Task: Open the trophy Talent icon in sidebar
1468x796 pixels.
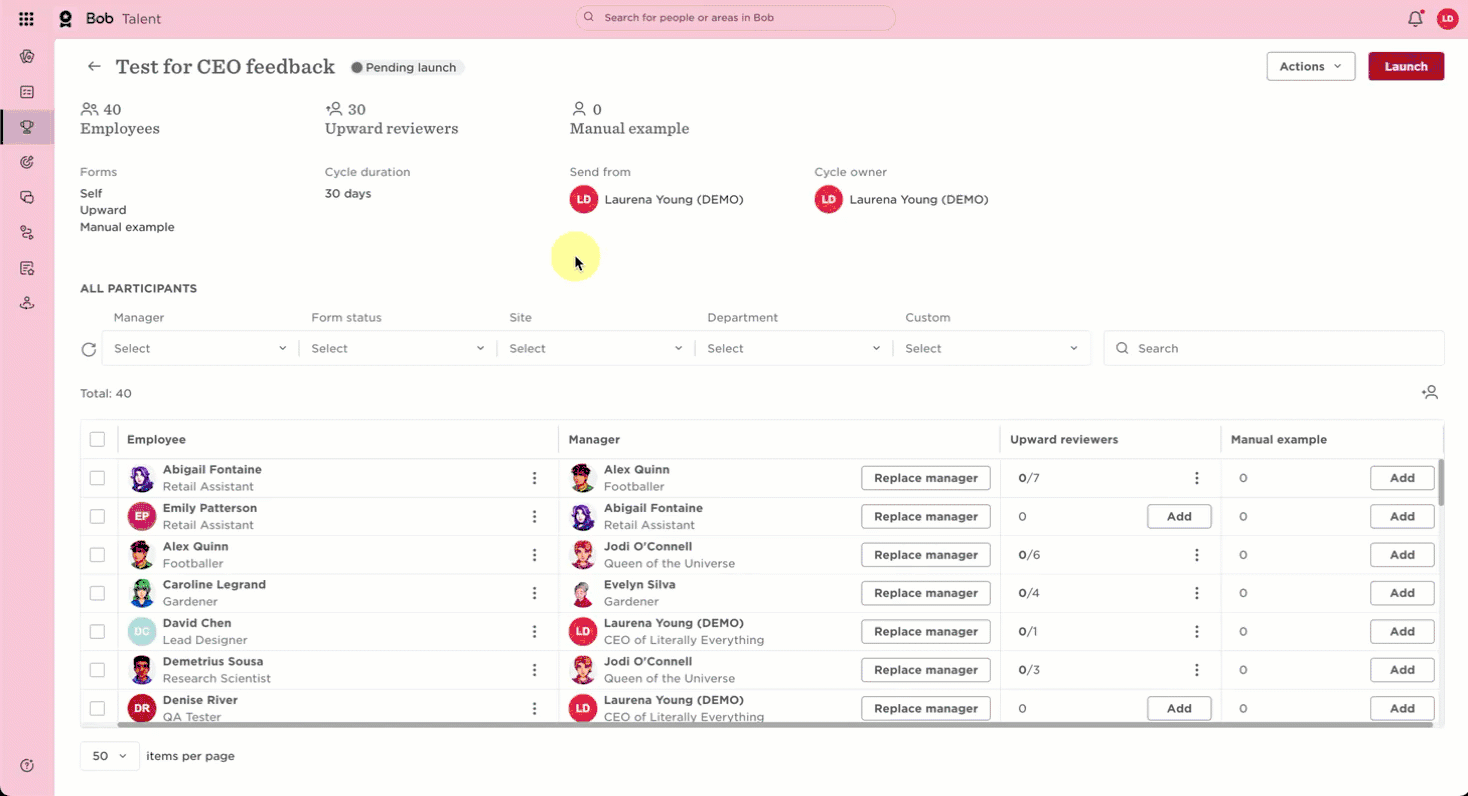Action: tap(27, 127)
